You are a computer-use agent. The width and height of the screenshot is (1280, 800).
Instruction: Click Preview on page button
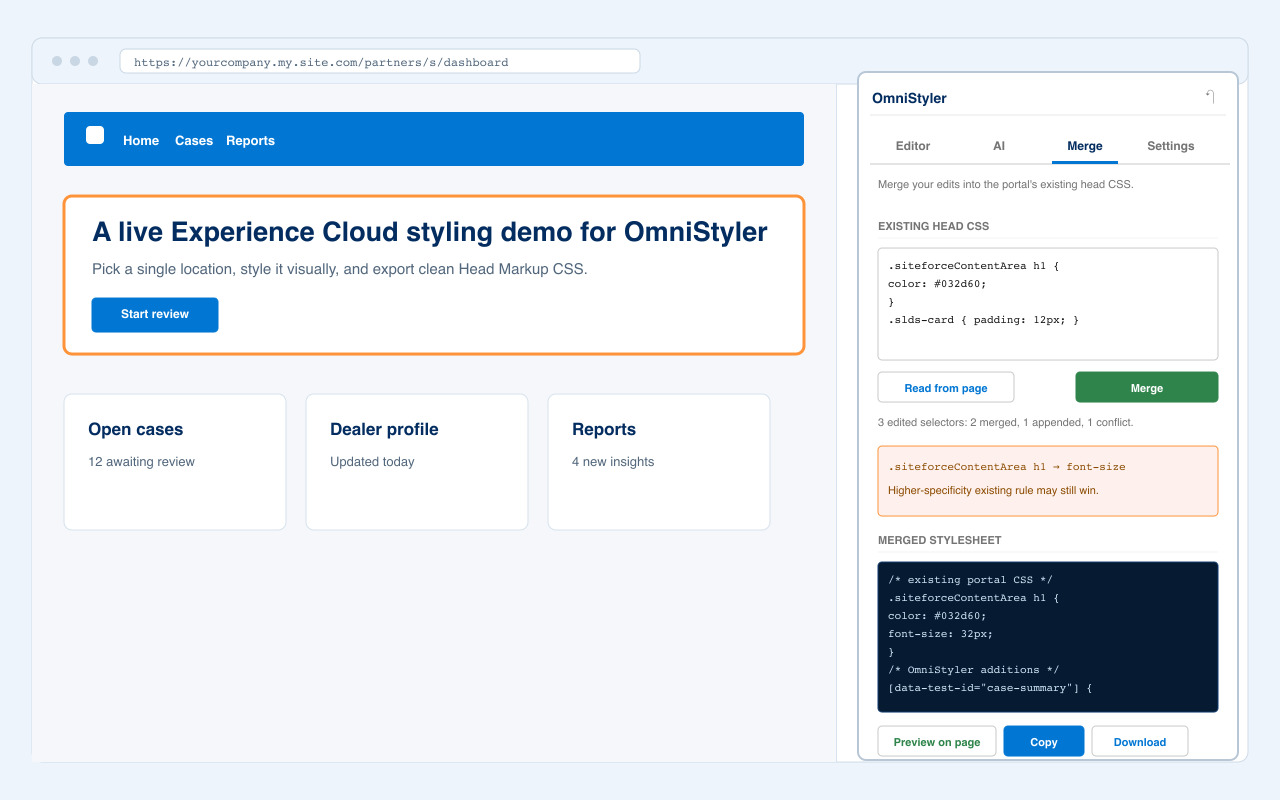click(x=937, y=741)
